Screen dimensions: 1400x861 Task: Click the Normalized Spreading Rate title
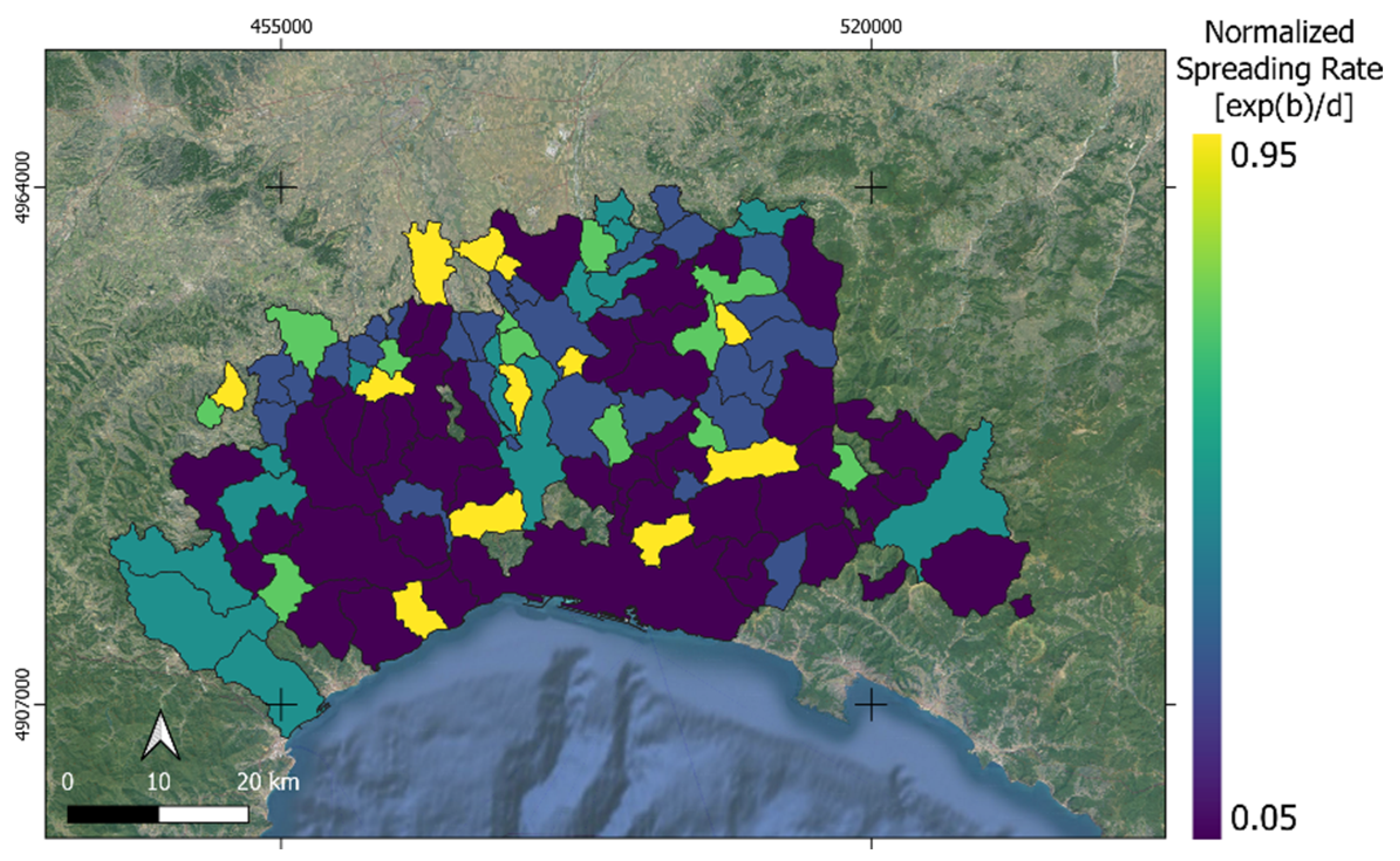[1279, 70]
